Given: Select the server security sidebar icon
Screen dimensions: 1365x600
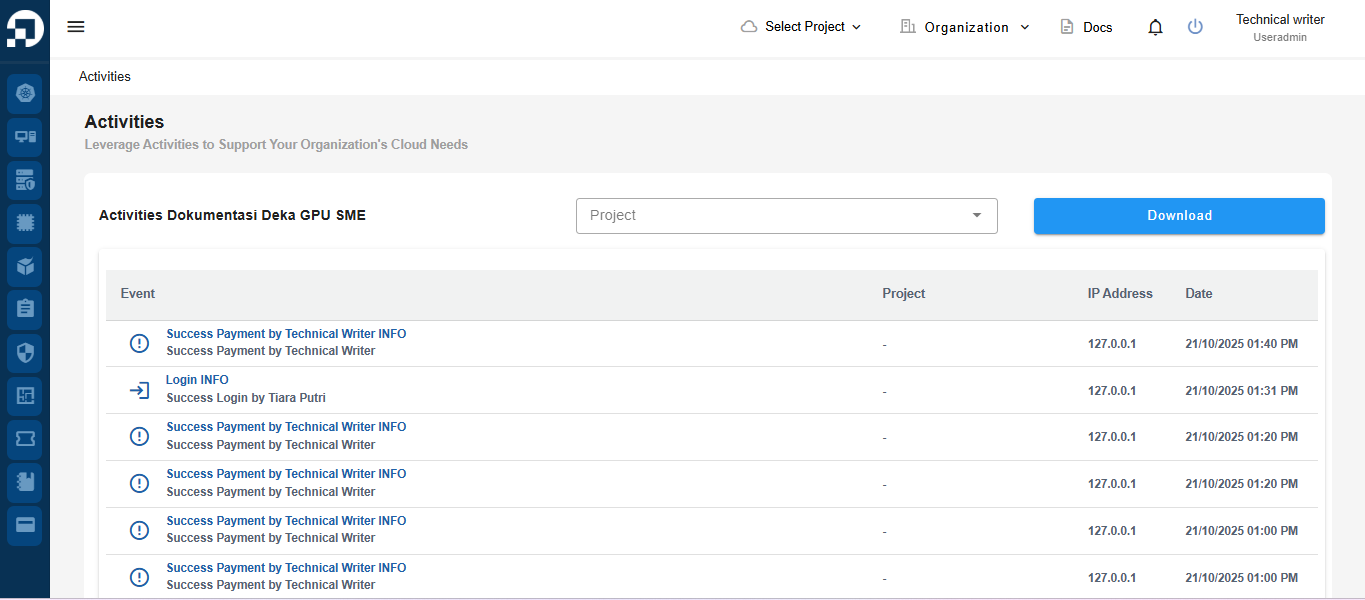Looking at the screenshot, I should [25, 181].
